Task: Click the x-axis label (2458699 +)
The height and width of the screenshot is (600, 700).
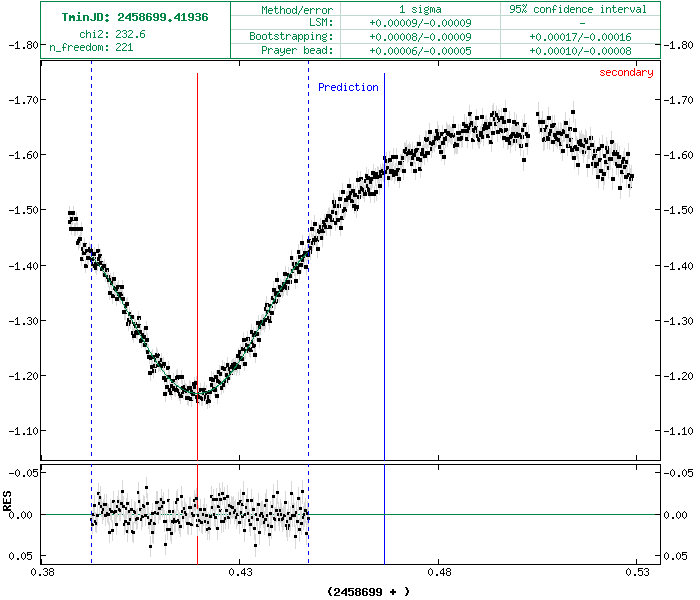Action: [x=368, y=591]
